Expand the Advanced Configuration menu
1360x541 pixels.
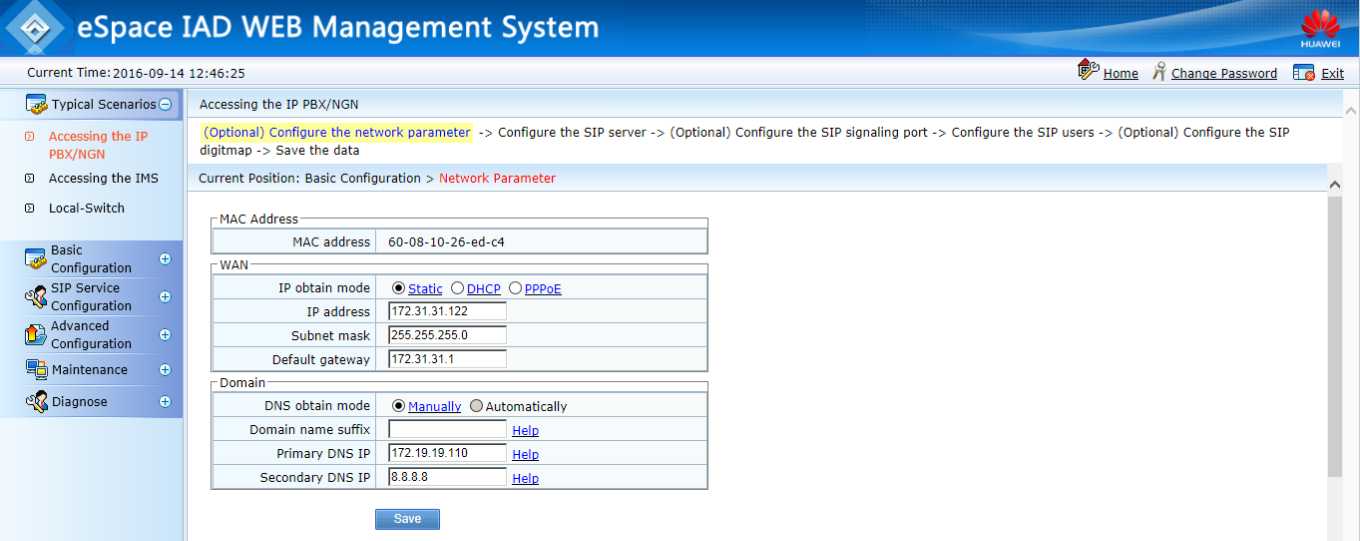point(165,335)
